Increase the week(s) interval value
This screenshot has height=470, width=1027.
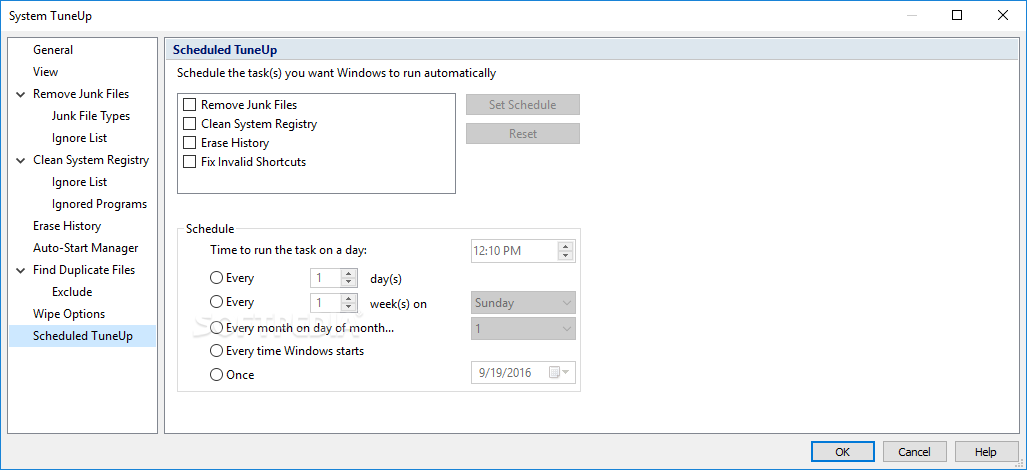pos(349,298)
